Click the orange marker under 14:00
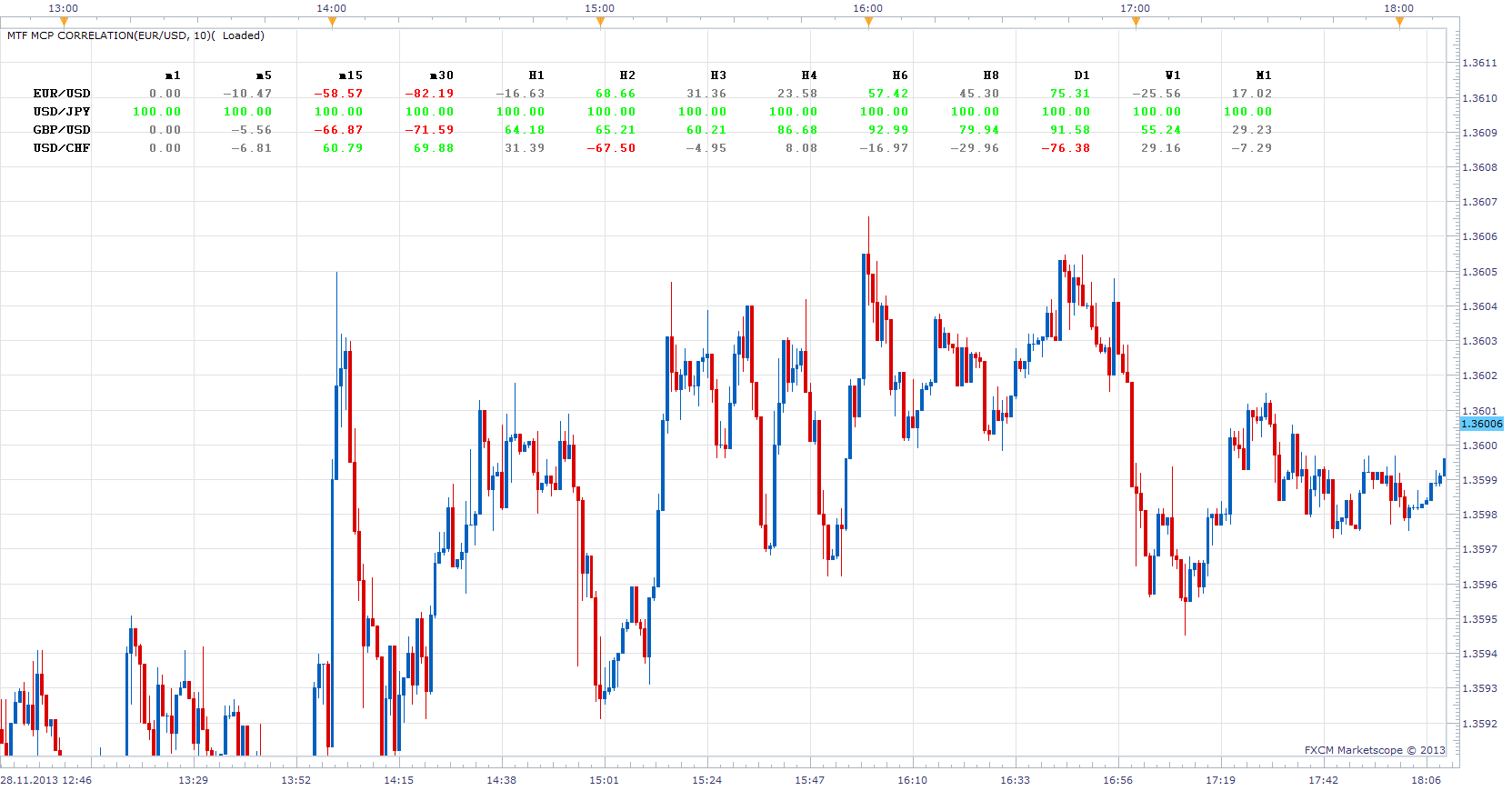Viewport: 1512px width, 791px height. coord(332,22)
